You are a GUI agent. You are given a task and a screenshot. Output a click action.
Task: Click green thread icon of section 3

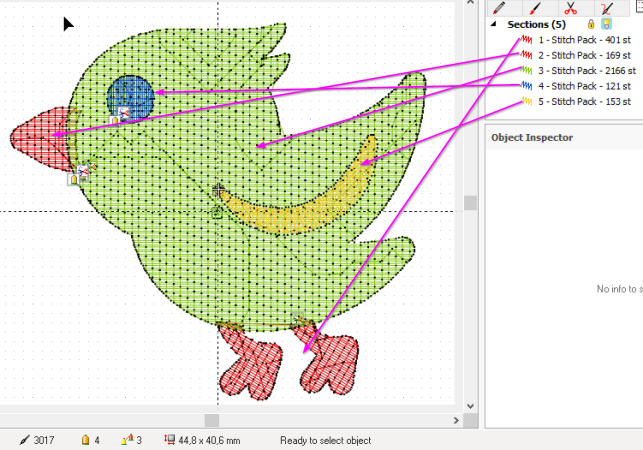[x=527, y=71]
